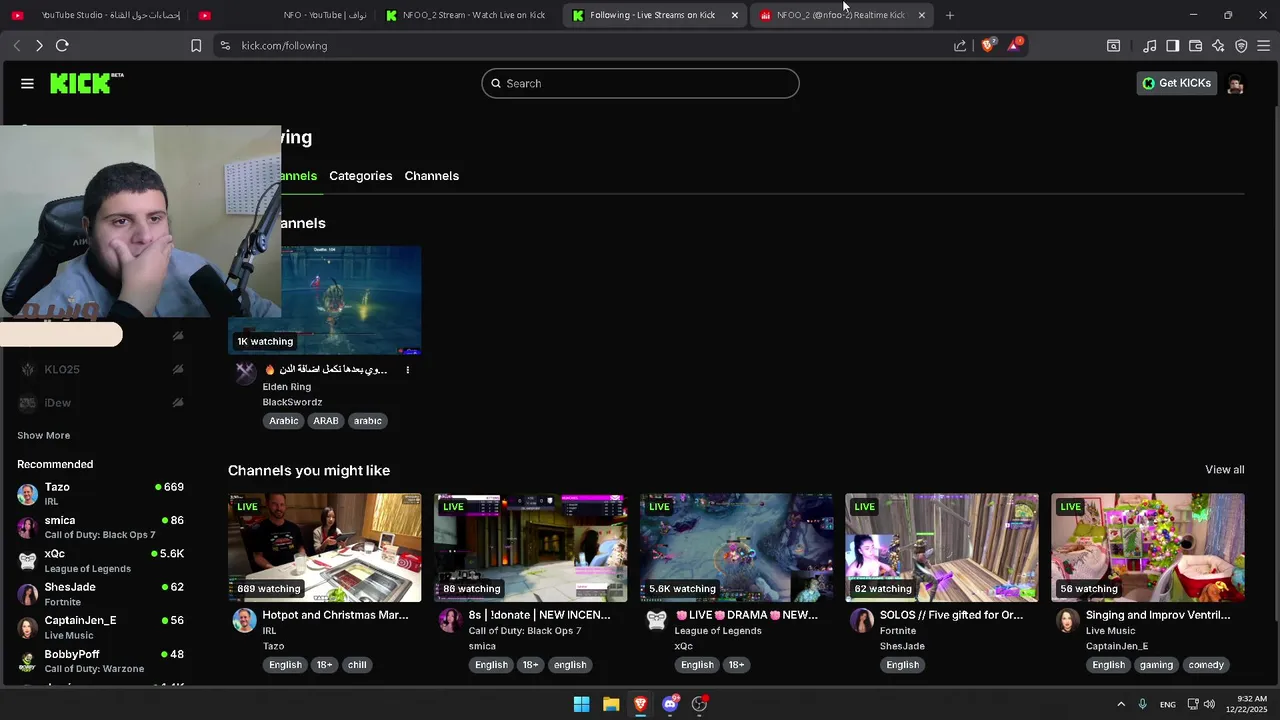Bookmark this page with the bookmark icon
This screenshot has height=720, width=1280.
[x=196, y=45]
